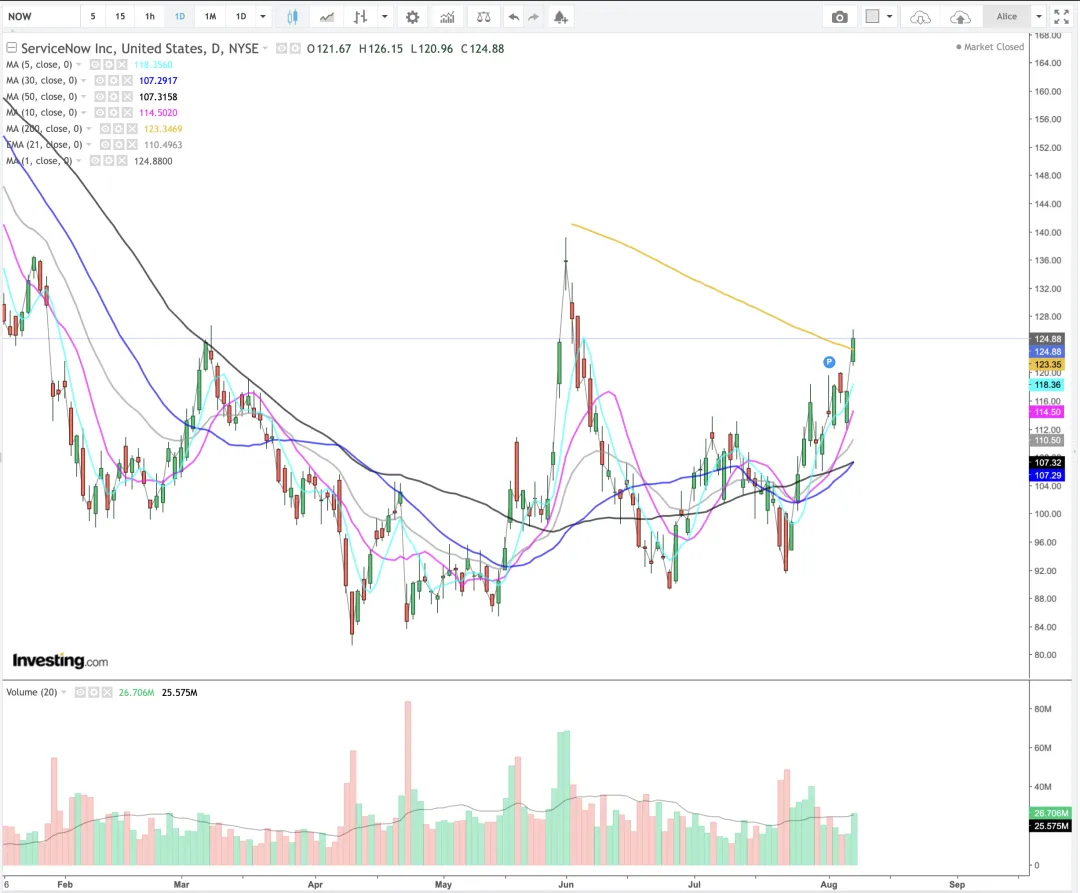1080x893 pixels.
Task: Select the candlestick chart style icon
Action: pos(292,17)
